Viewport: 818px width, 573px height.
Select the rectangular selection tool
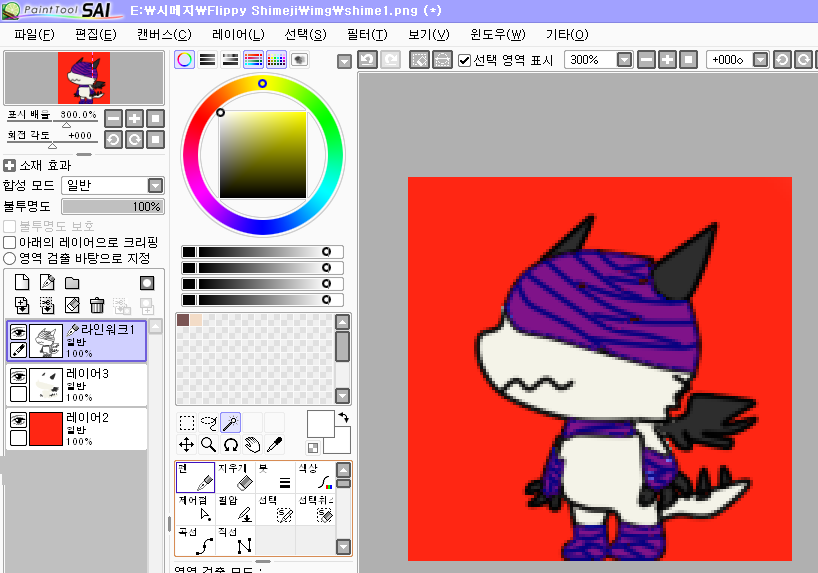pos(187,422)
